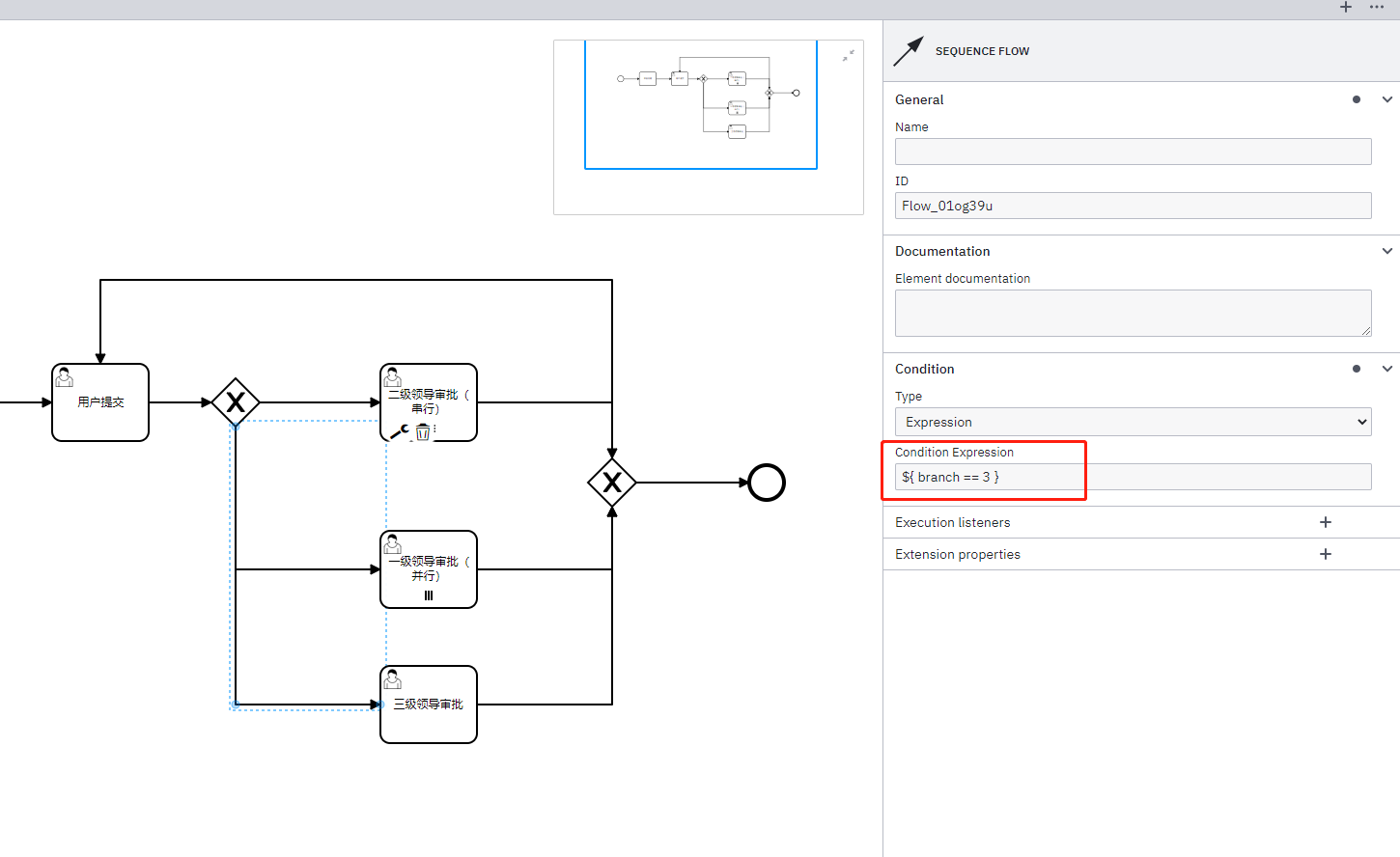Select the end event circle
Image resolution: width=1400 pixels, height=857 pixels.
pos(767,483)
